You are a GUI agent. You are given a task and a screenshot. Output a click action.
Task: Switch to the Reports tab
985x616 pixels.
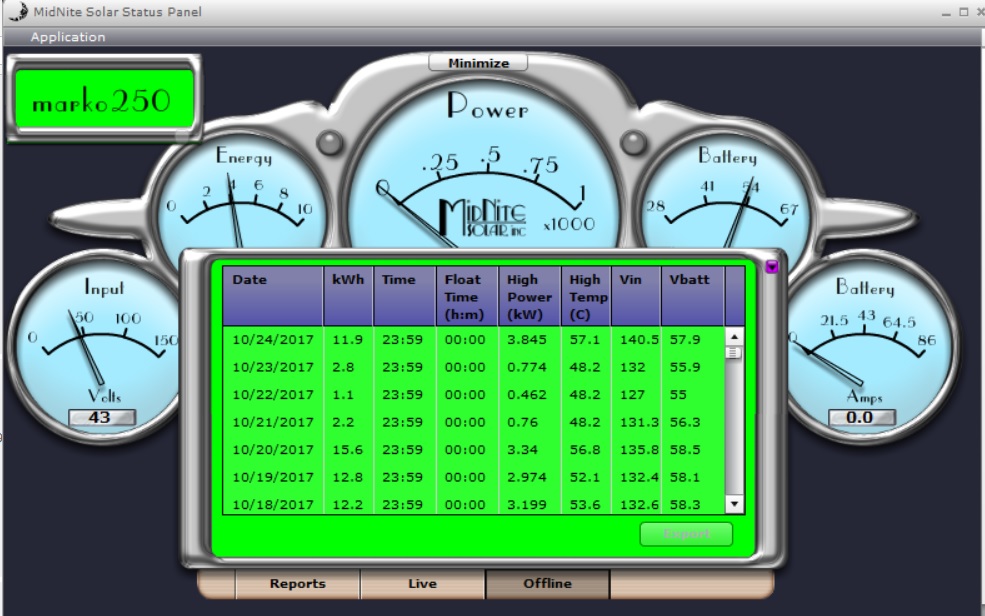pyautogui.click(x=298, y=584)
